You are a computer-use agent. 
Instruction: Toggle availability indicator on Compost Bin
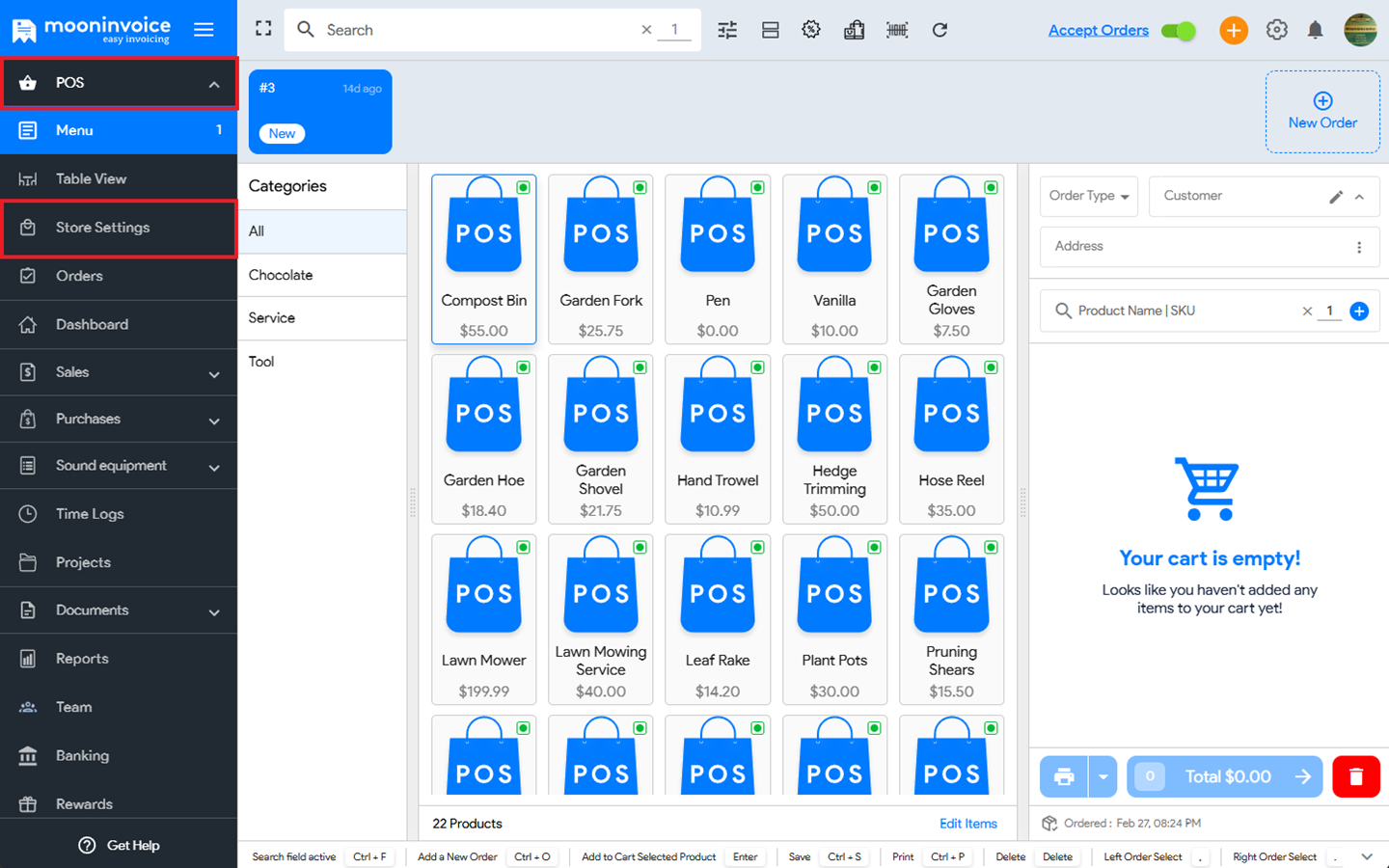[523, 187]
